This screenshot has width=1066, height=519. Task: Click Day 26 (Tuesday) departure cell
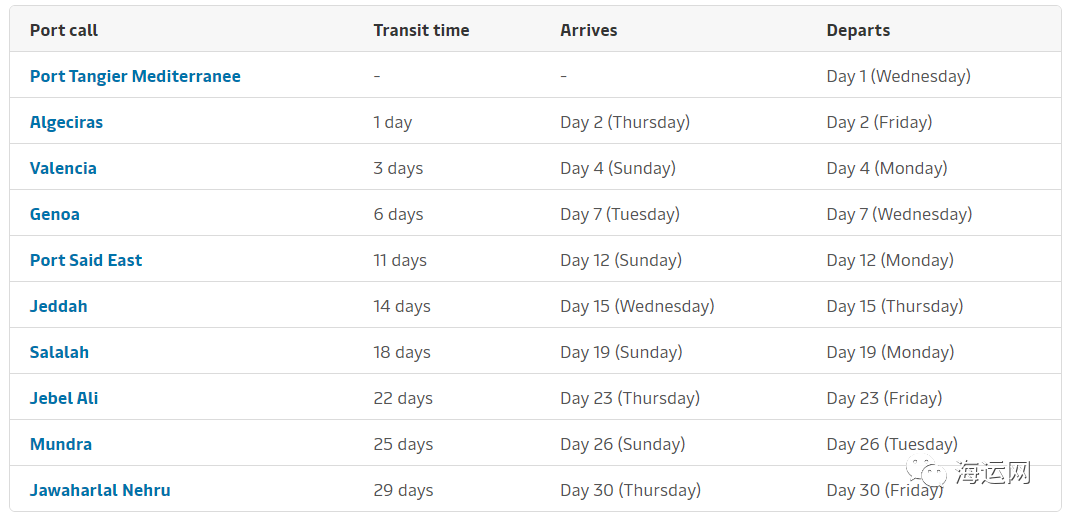point(892,444)
